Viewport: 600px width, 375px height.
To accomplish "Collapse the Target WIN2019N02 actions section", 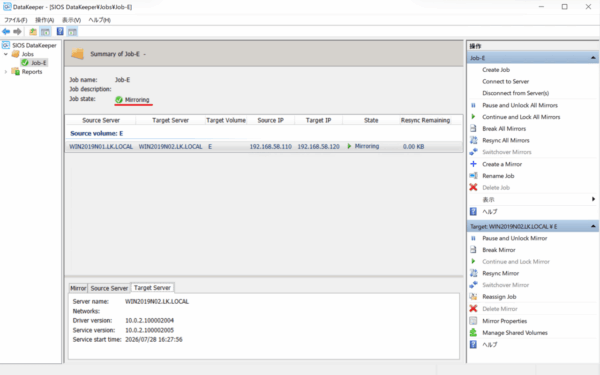I will pos(593,227).
